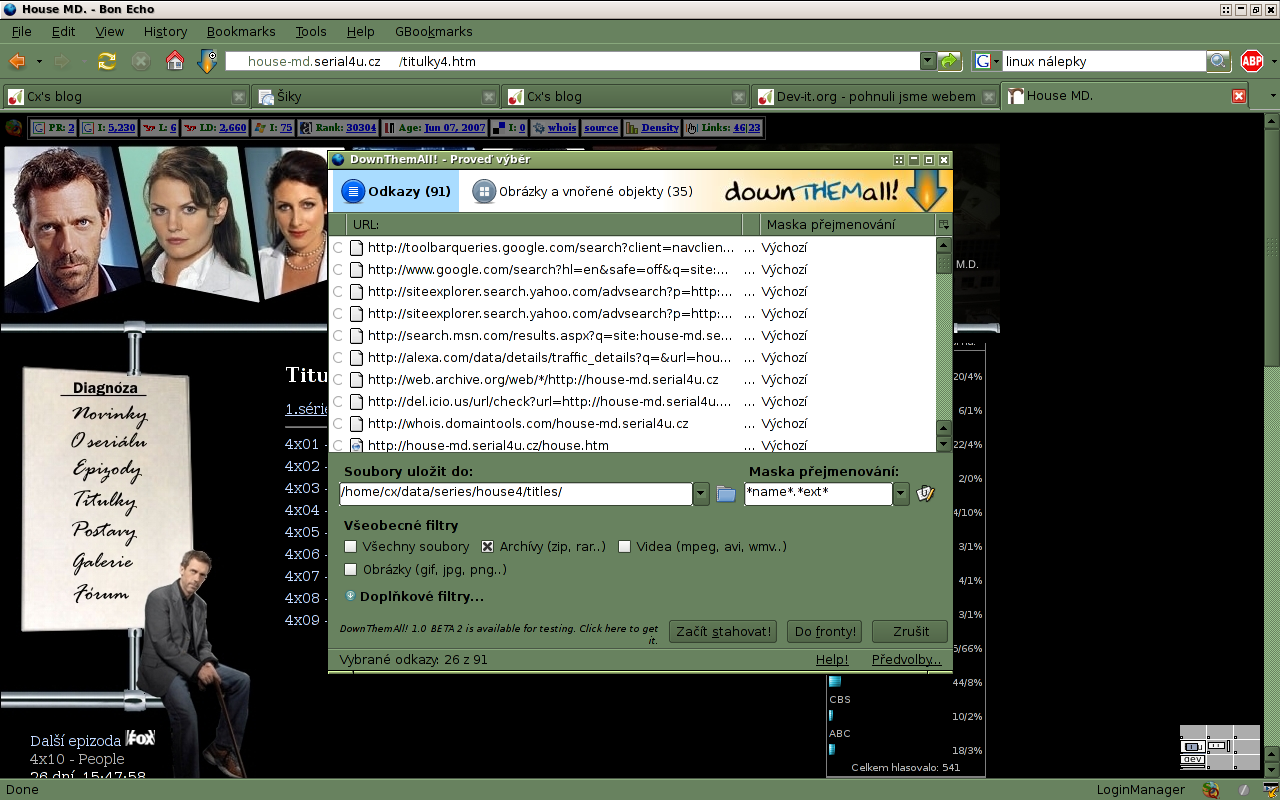Click Zrušit button
This screenshot has width=1280, height=800.
910,631
